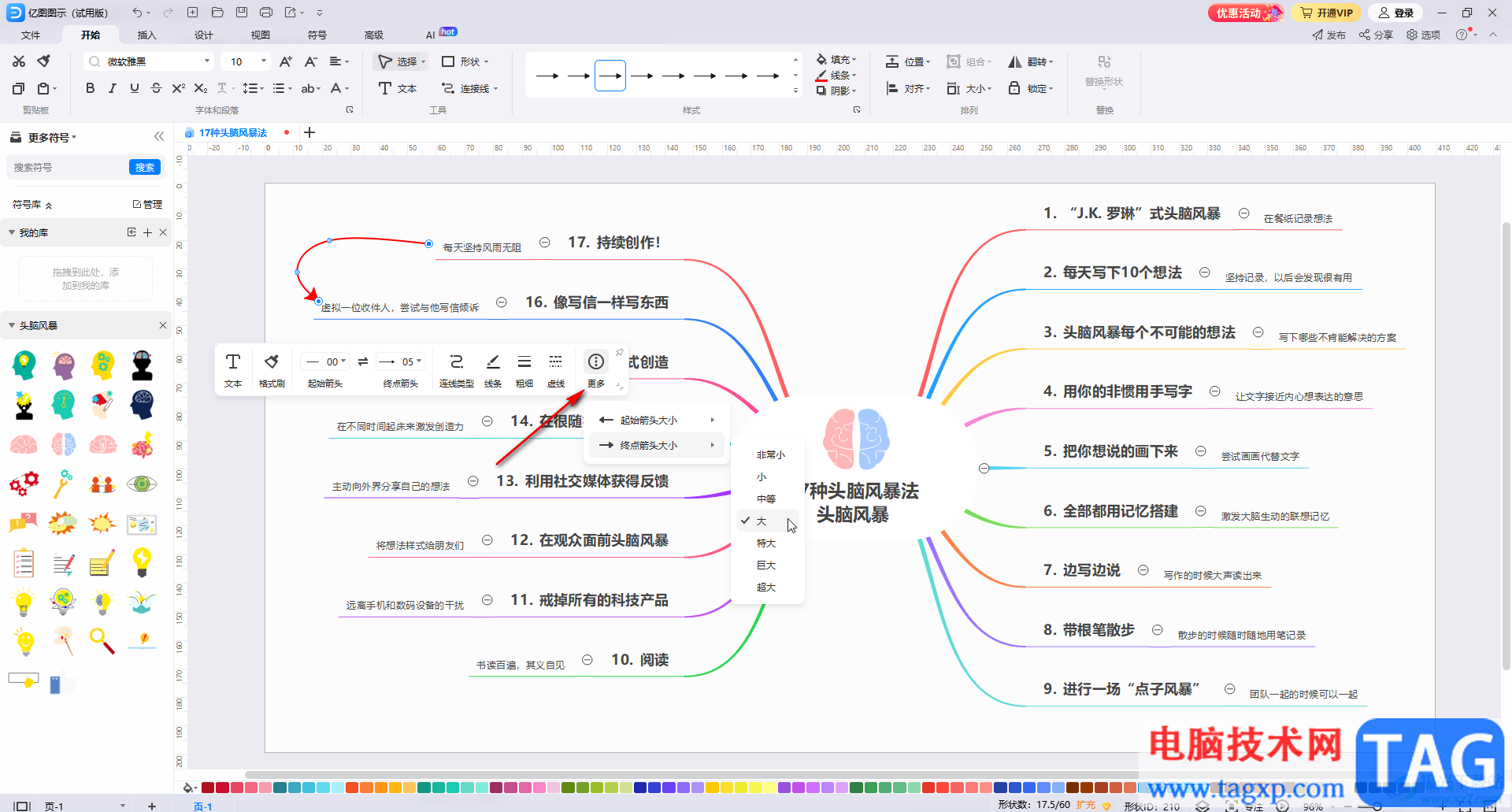Decrease font size icon
Viewport: 1512px width, 812px height.
point(311,61)
